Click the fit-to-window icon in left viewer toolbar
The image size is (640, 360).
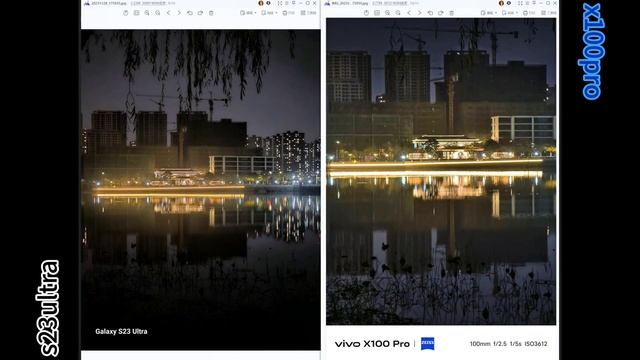(x=136, y=13)
